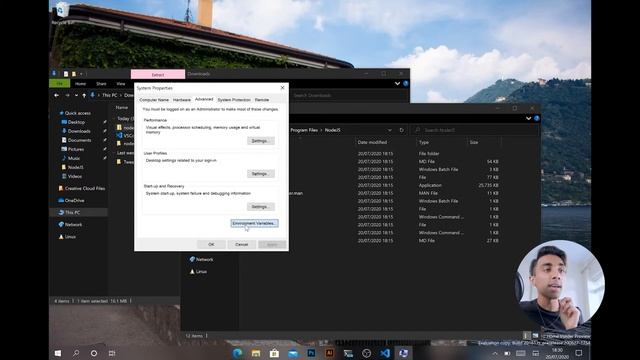The image size is (640, 360).
Task: Refresh the NodeJS folder view
Action: [x=402, y=130]
